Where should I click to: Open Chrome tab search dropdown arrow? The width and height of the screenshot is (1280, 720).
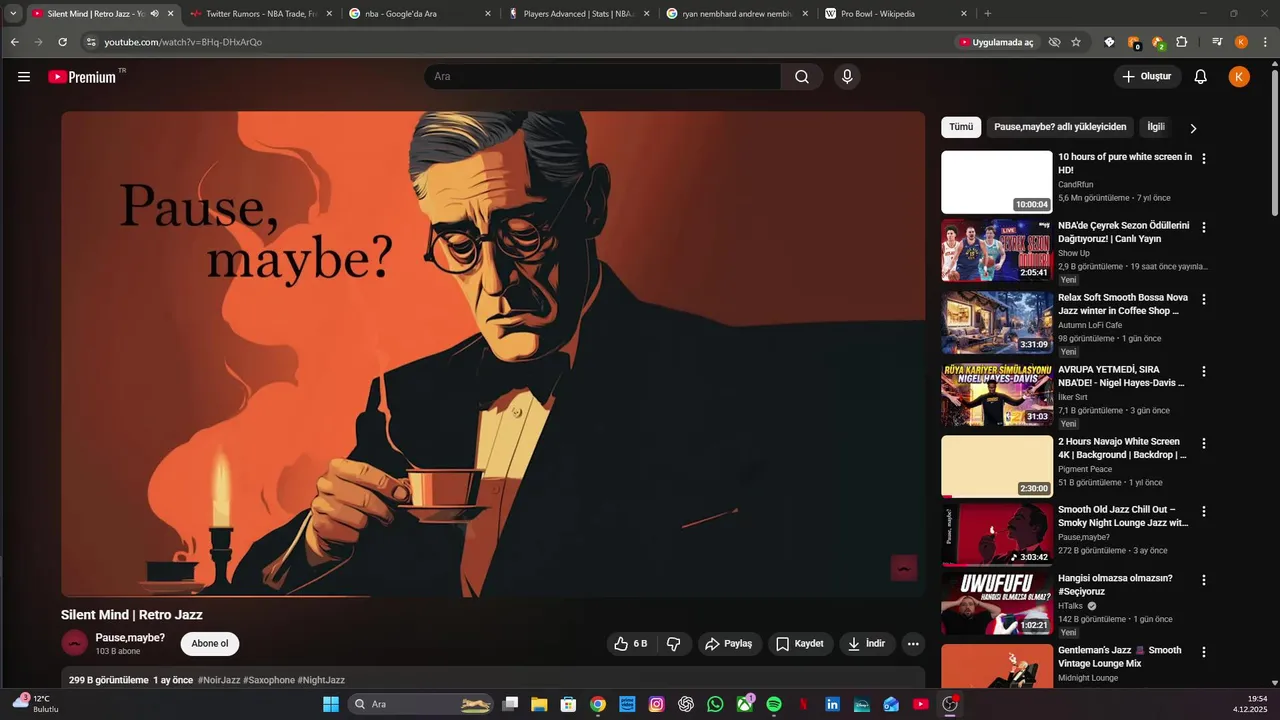13,14
